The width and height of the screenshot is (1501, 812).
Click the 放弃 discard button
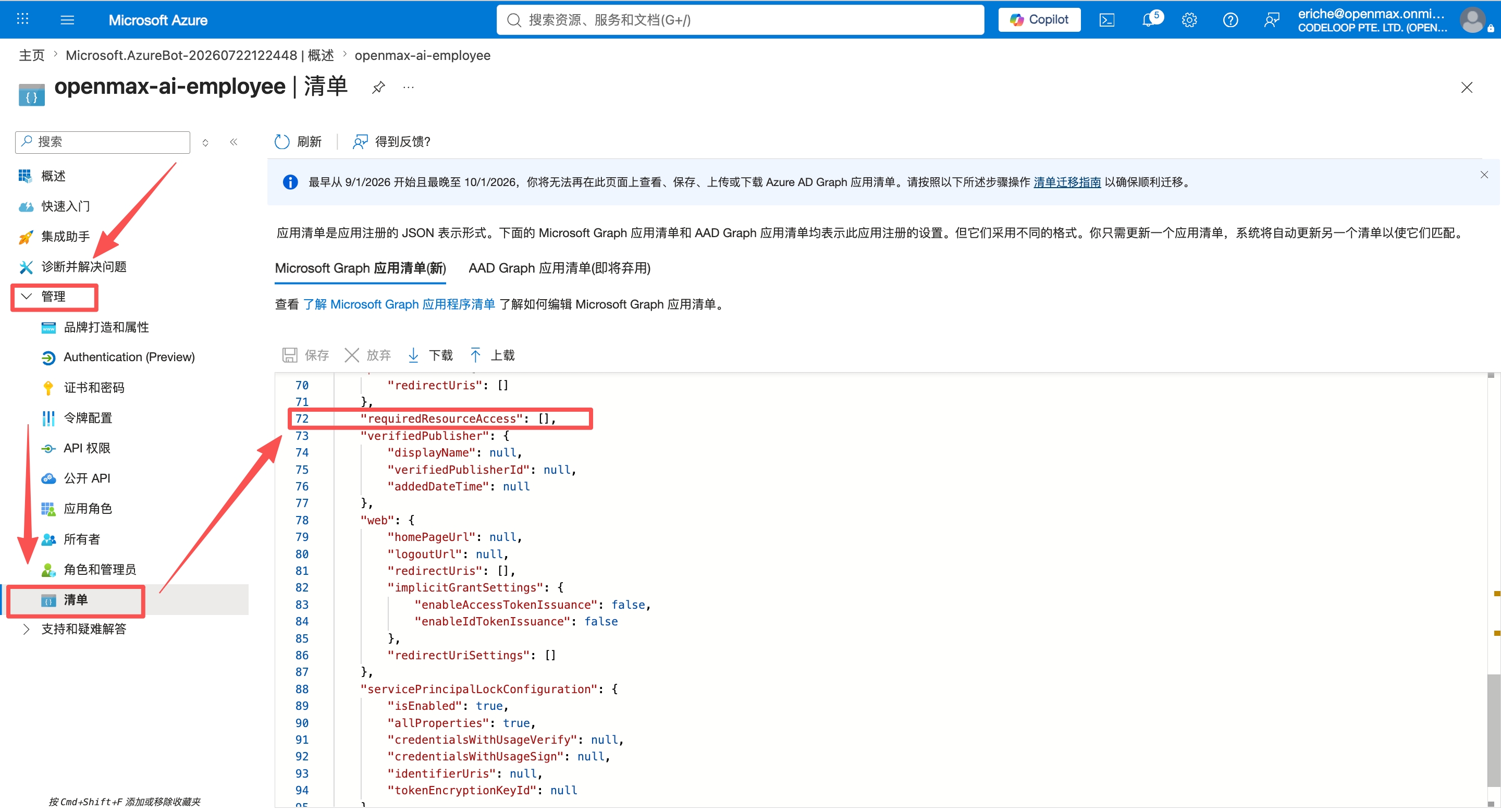(x=367, y=355)
